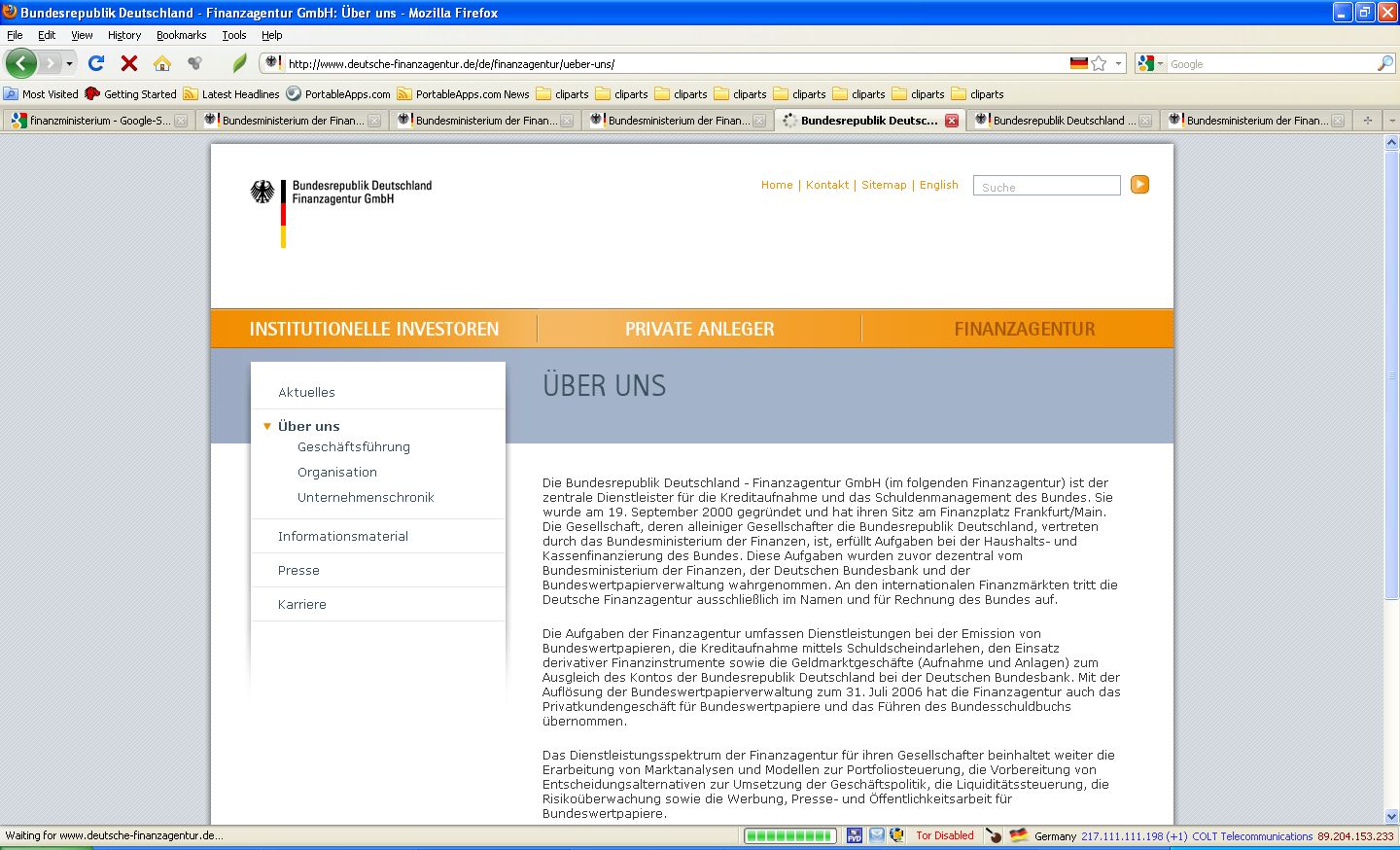The image size is (1400, 850).
Task: Click the browser Back arrow button
Action: [x=21, y=63]
